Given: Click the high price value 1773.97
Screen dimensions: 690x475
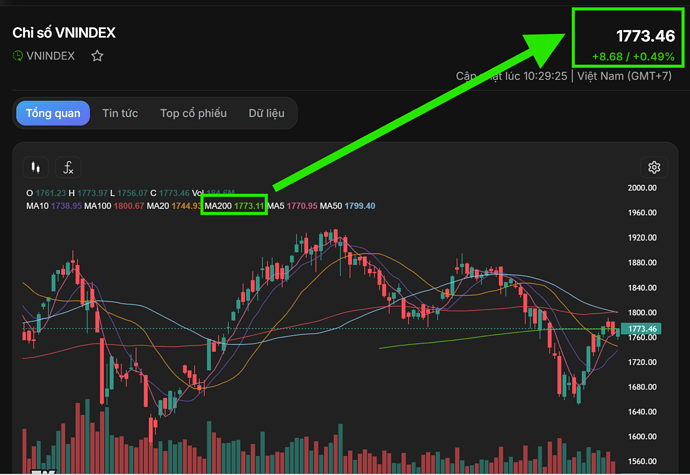Looking at the screenshot, I should point(92,193).
